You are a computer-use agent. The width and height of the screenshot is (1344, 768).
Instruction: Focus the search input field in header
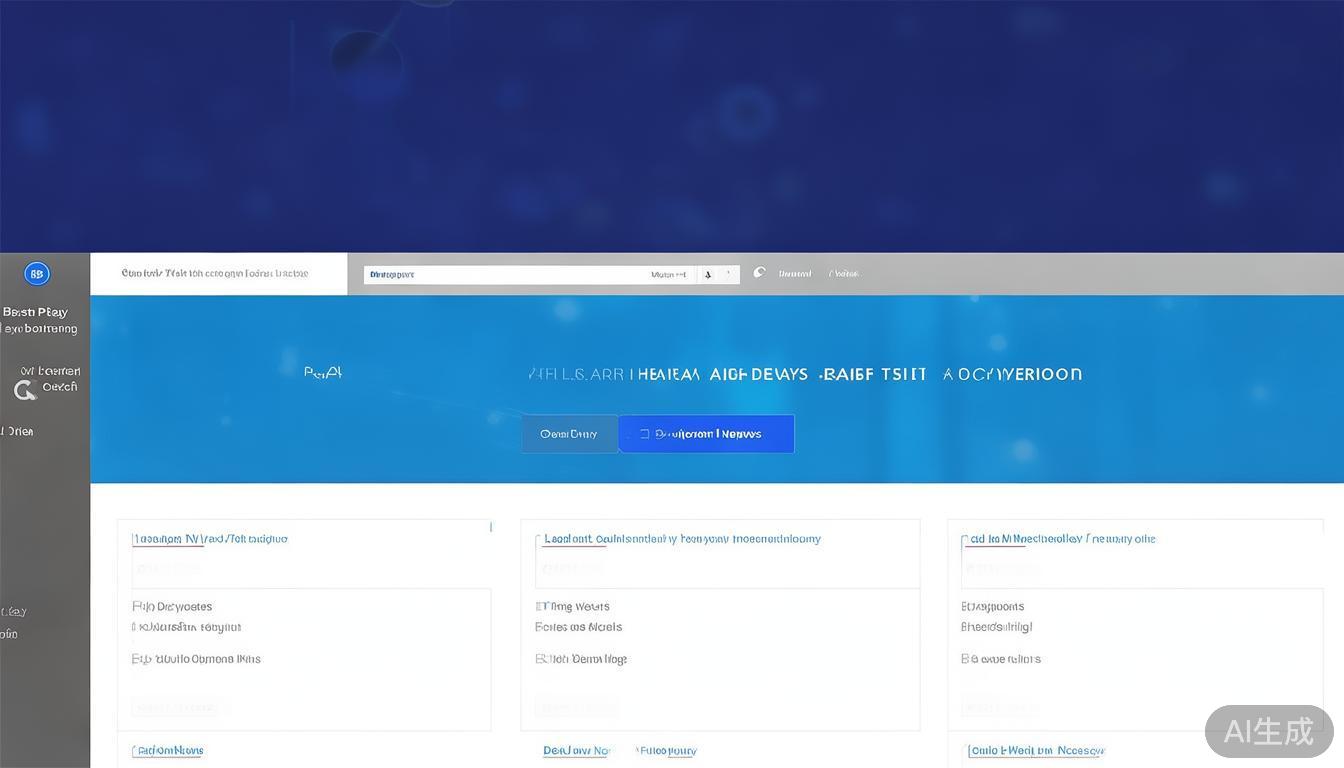[x=500, y=274]
